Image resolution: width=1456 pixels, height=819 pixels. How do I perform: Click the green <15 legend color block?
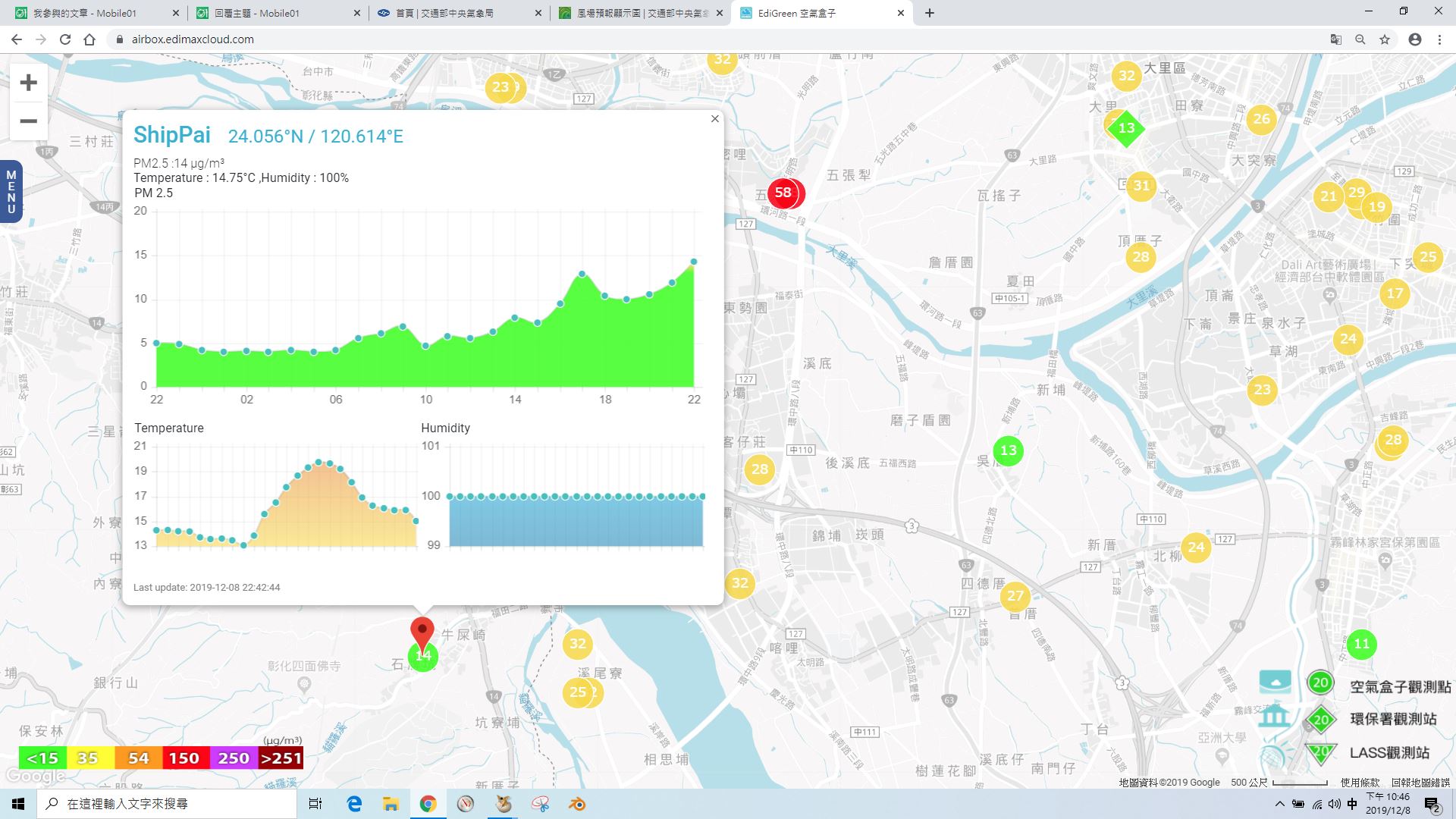click(42, 758)
